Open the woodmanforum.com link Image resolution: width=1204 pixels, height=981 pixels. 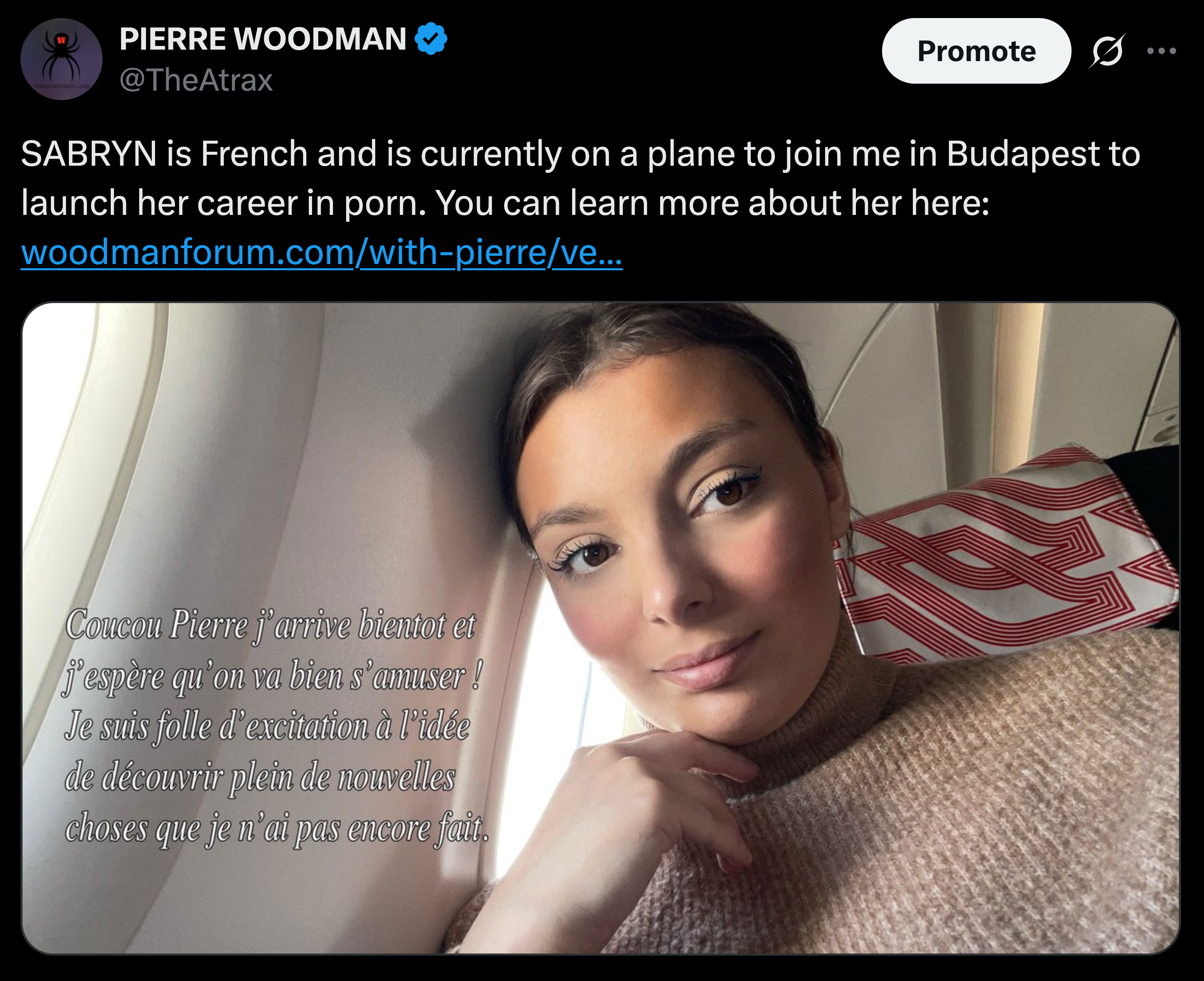click(x=322, y=252)
